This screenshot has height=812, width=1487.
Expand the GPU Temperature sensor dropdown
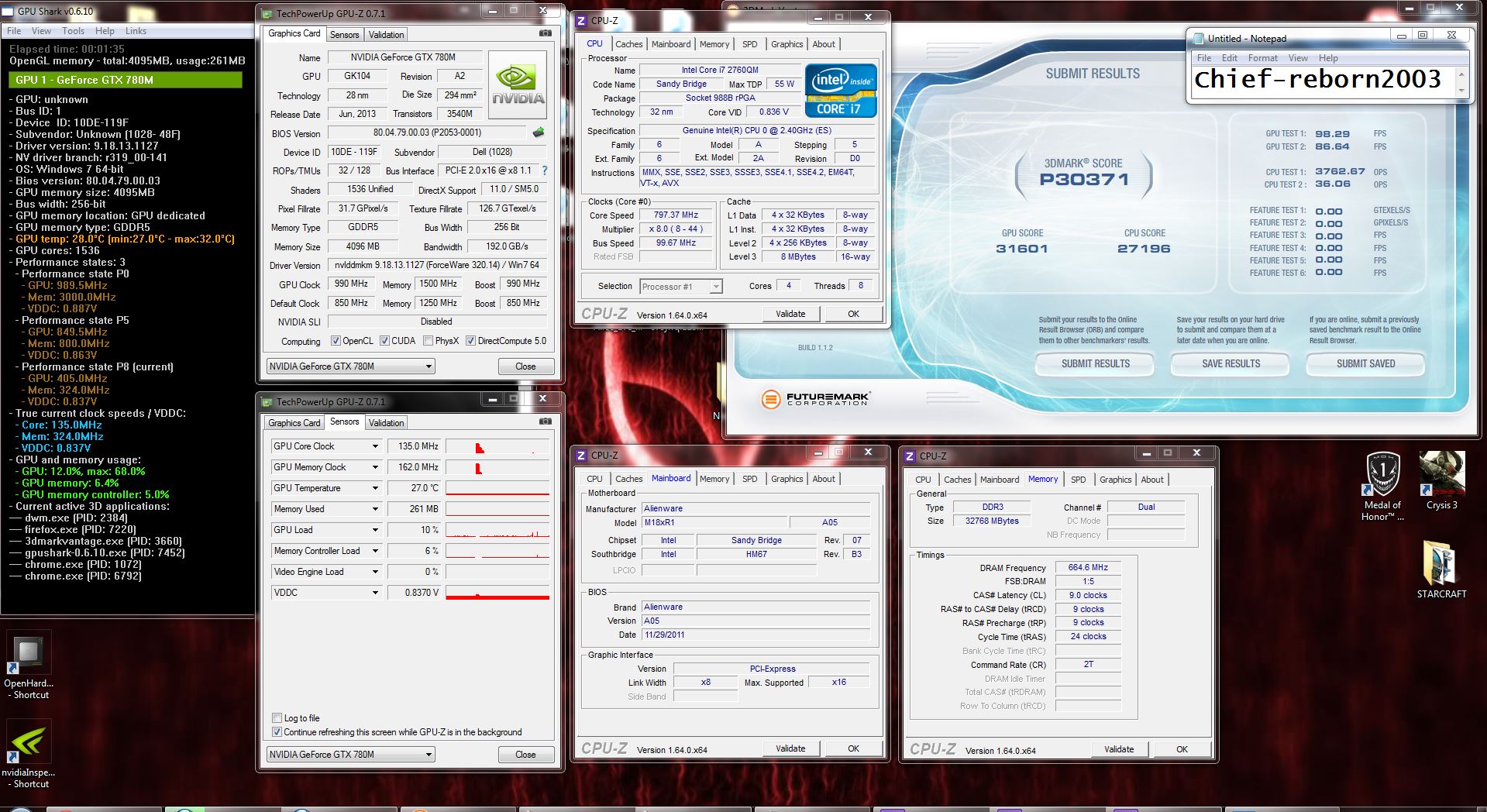pyautogui.click(x=375, y=488)
